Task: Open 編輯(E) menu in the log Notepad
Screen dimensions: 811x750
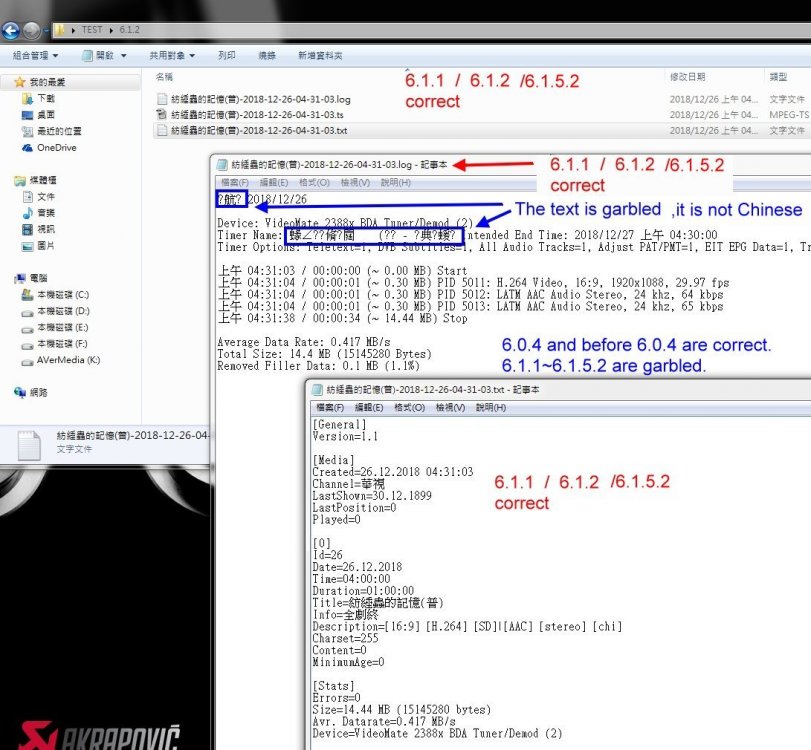Action: [x=274, y=183]
